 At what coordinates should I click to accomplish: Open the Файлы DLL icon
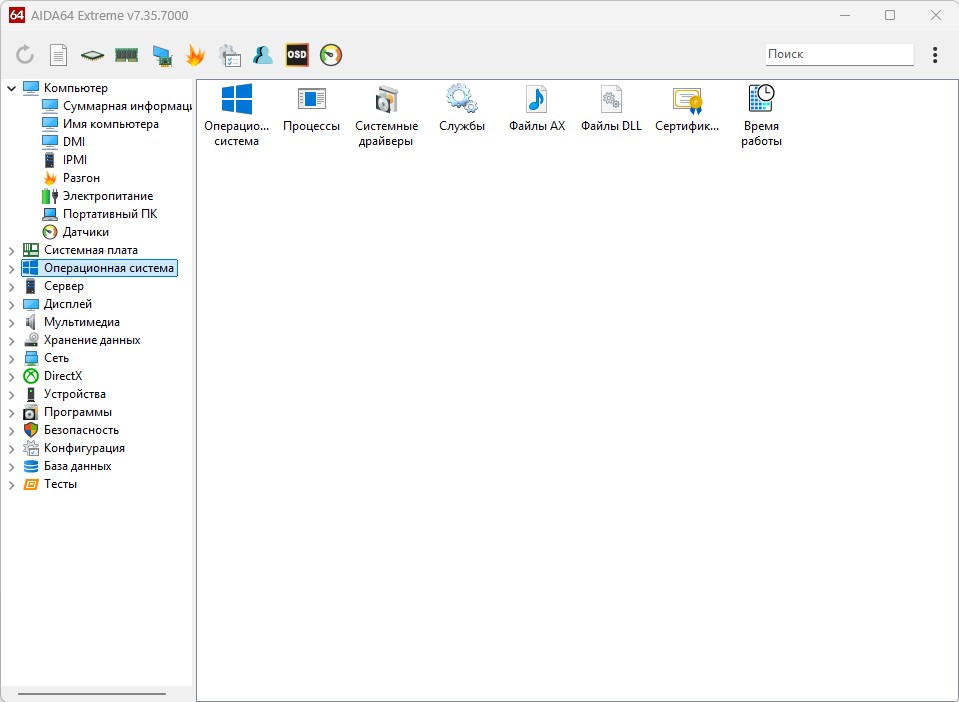pos(612,108)
